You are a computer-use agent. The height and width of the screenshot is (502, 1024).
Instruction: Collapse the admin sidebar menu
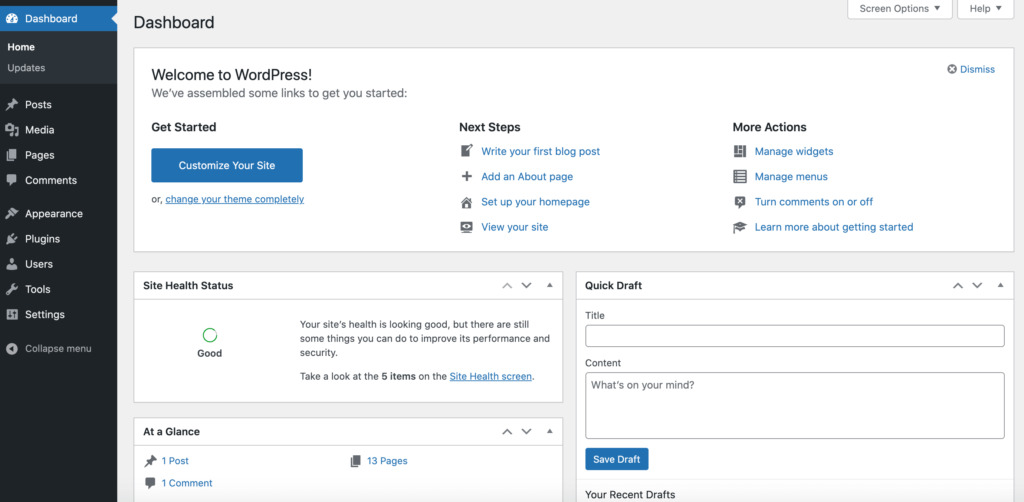(49, 349)
